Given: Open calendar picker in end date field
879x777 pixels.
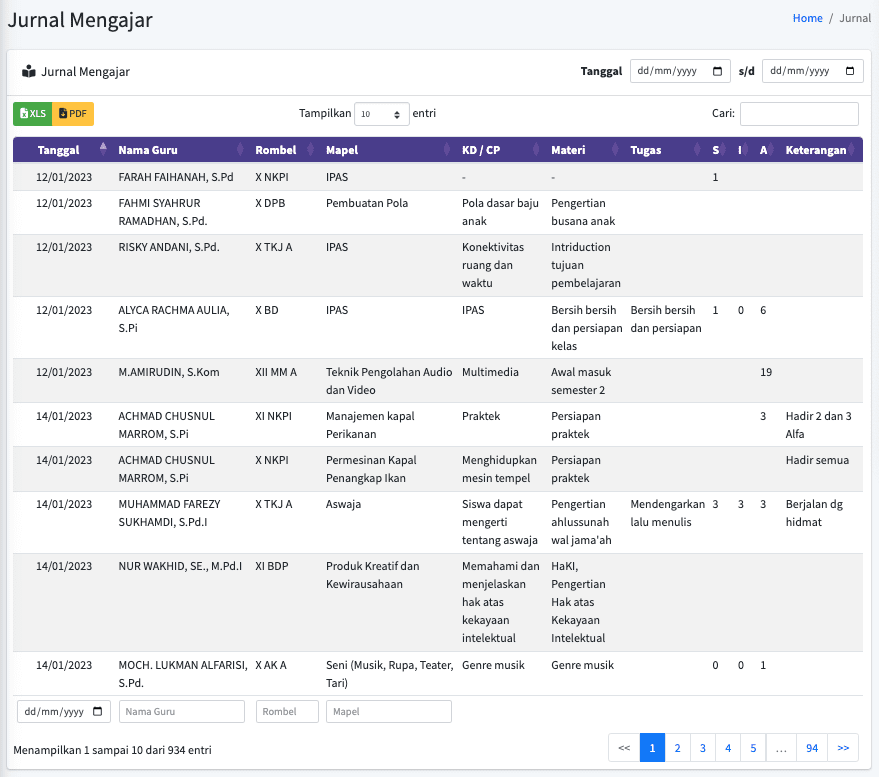Looking at the screenshot, I should pos(850,71).
